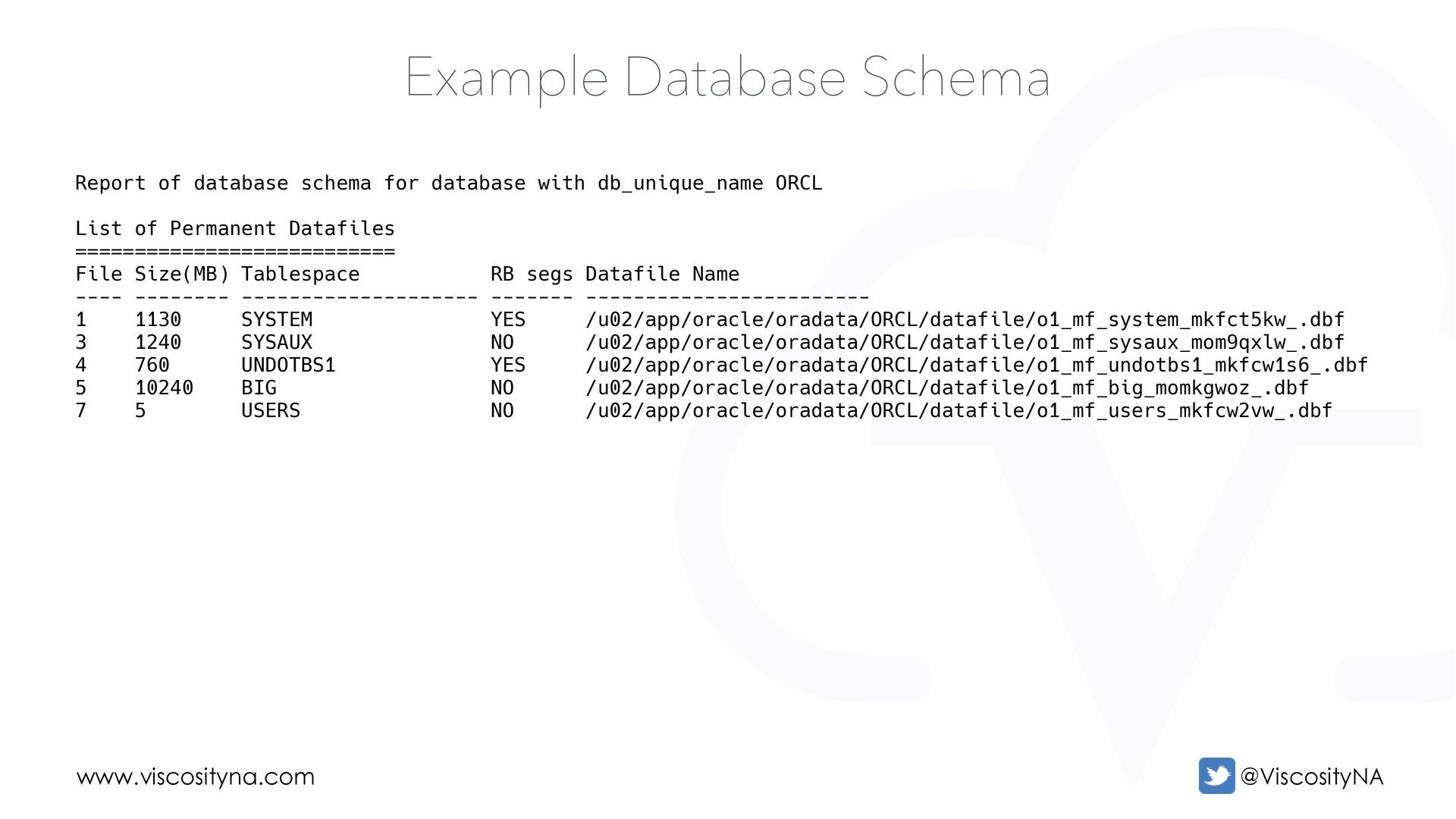Click the SYSTEM tablespace name
This screenshot has width=1456, height=819.
click(277, 319)
